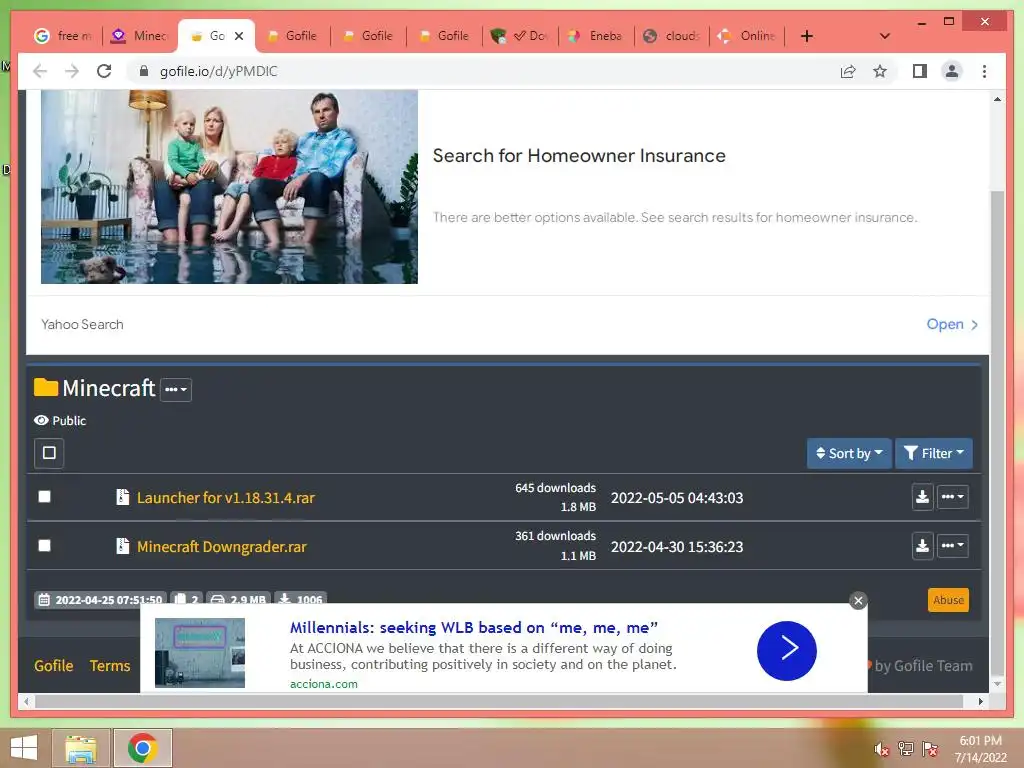
Task: Click the yellow Minecraft folder icon
Action: [x=46, y=387]
